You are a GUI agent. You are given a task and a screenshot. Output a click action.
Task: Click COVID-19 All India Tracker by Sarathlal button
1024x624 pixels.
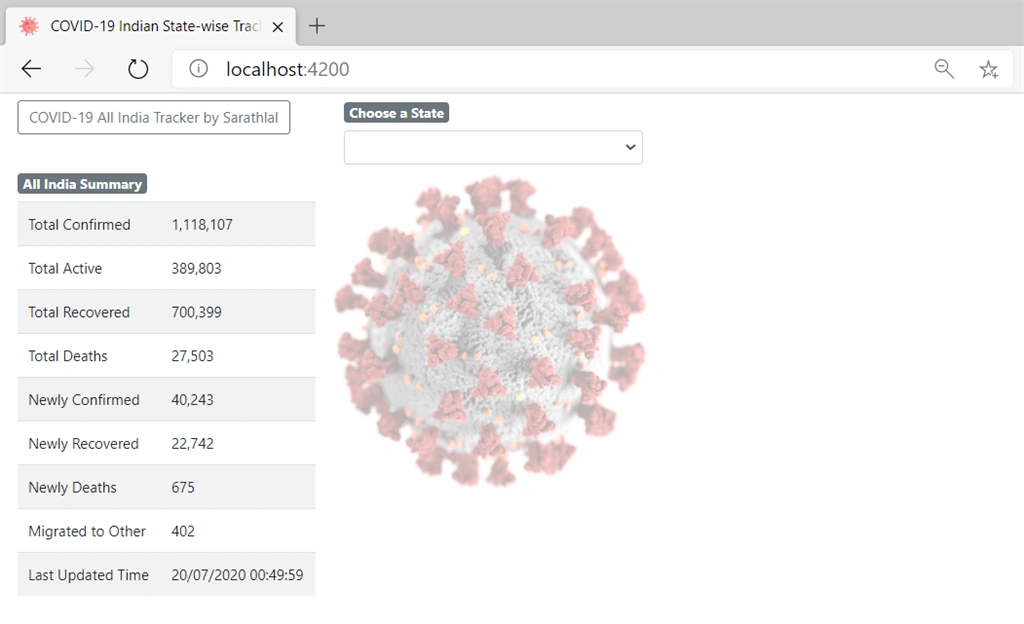153,117
